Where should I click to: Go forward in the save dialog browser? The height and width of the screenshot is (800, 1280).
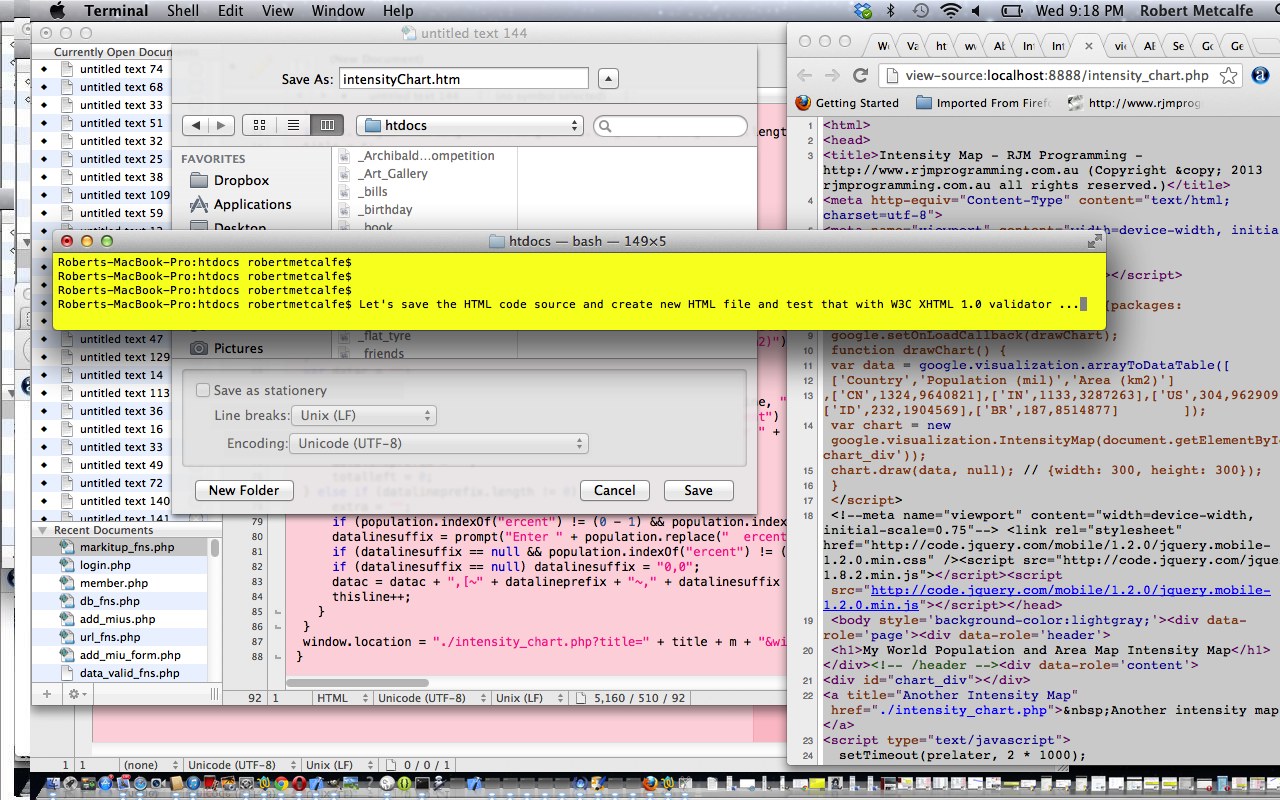(222, 125)
